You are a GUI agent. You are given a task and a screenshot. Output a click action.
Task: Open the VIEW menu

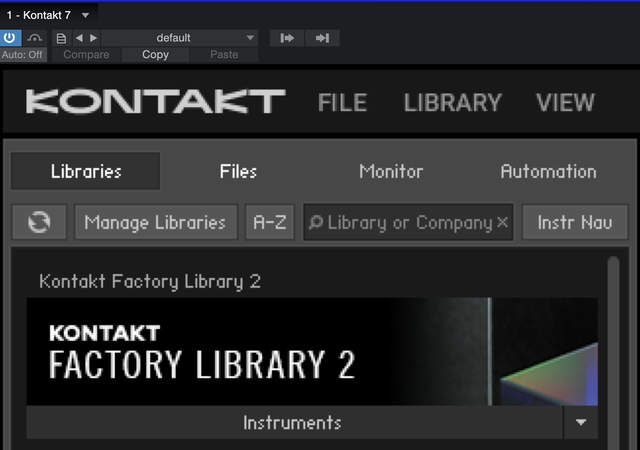[x=565, y=102]
